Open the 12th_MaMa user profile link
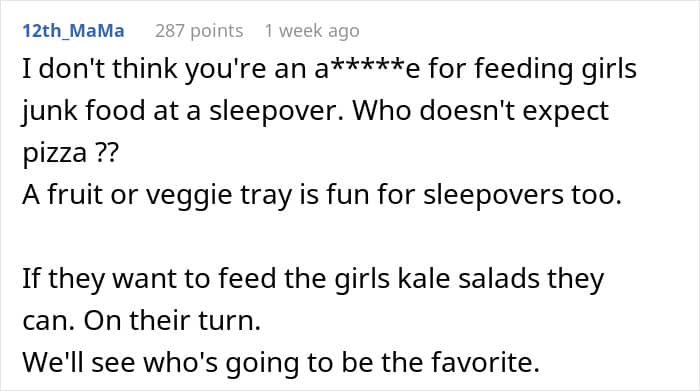This screenshot has width=700, height=391. [x=74, y=31]
